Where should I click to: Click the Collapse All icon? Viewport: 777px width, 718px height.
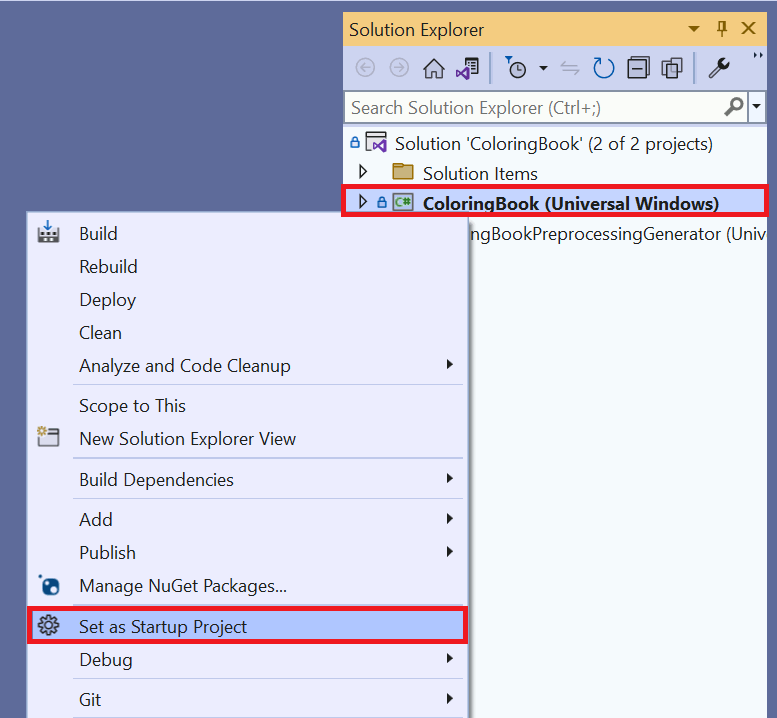[638, 68]
